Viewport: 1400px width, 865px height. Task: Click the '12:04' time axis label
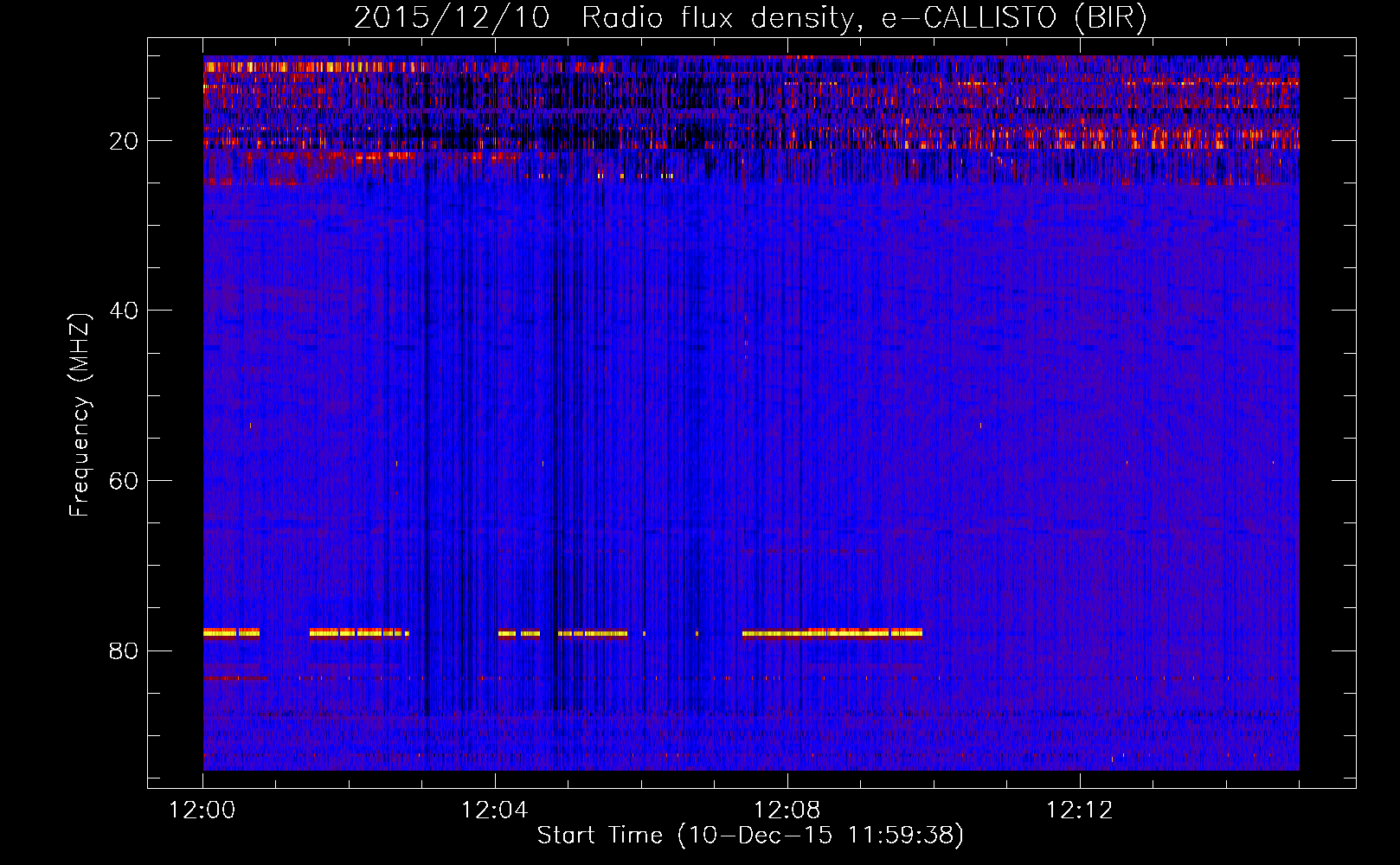495,811
